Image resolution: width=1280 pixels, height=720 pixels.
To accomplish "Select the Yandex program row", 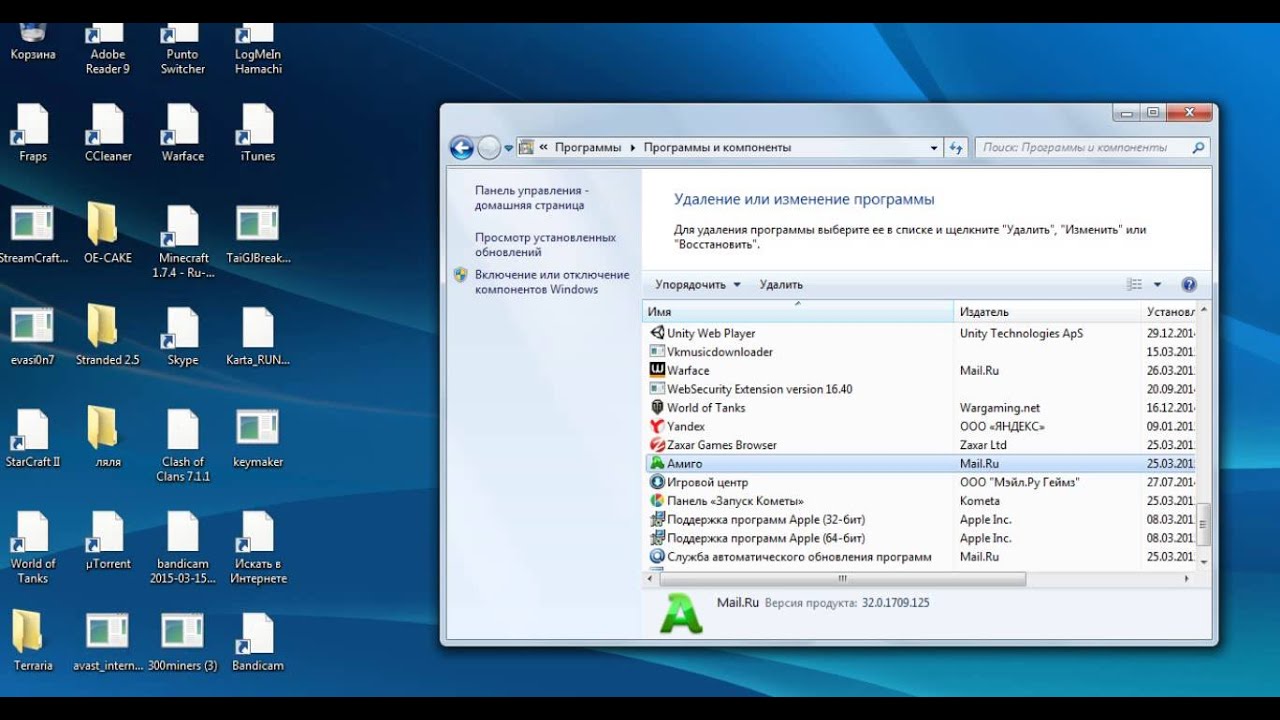I will [x=919, y=426].
